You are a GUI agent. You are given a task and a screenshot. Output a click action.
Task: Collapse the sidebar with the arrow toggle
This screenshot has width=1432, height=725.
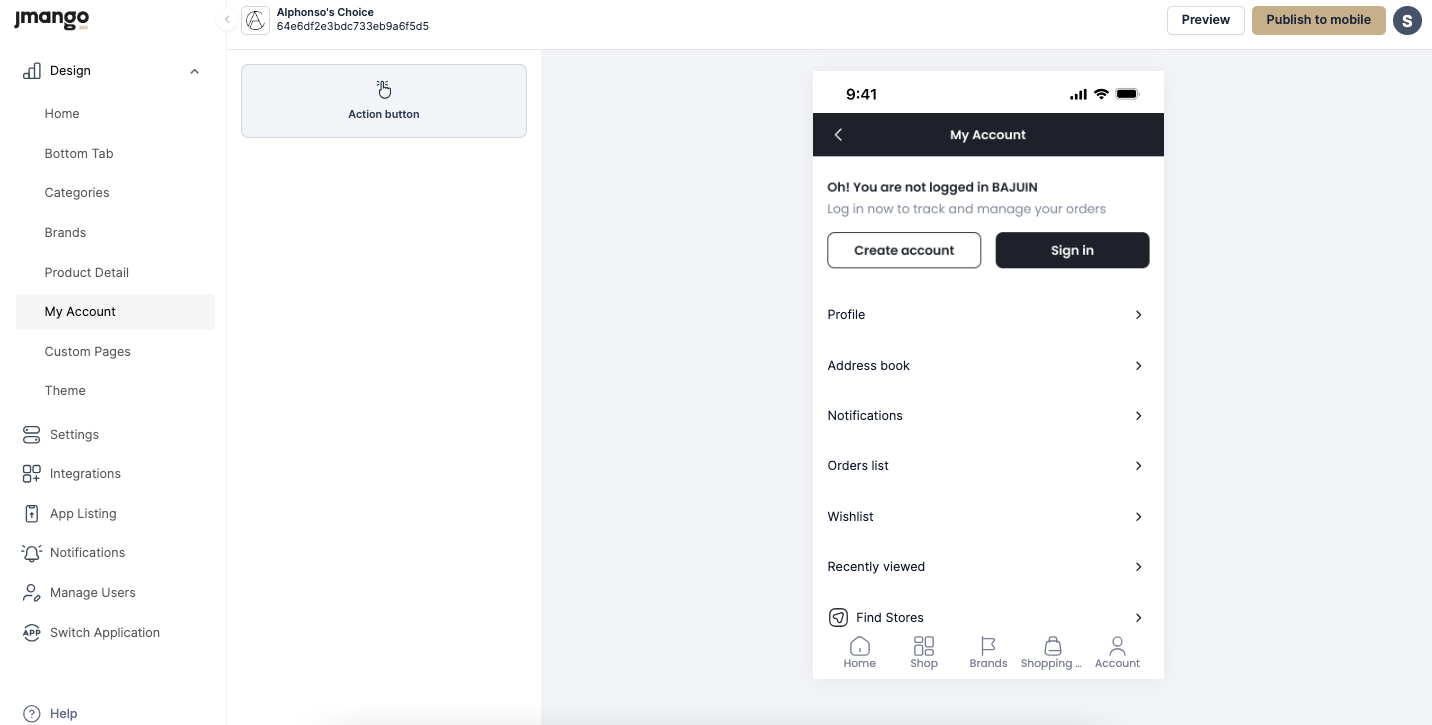pyautogui.click(x=227, y=20)
